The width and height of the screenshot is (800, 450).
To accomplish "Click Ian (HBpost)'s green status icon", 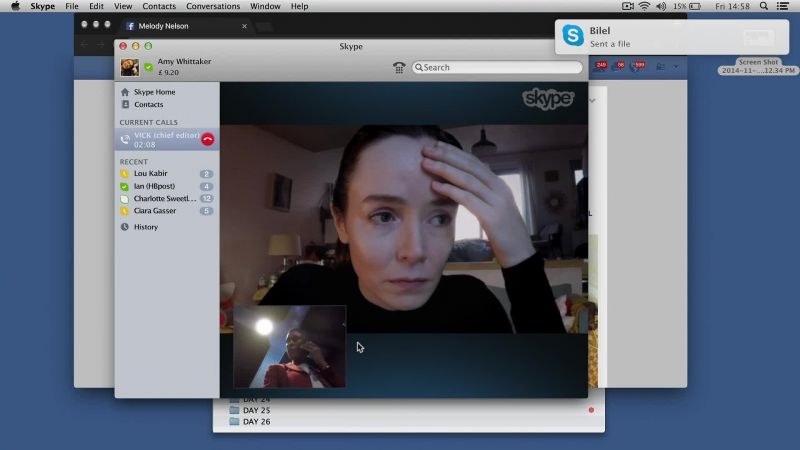I will tap(124, 187).
